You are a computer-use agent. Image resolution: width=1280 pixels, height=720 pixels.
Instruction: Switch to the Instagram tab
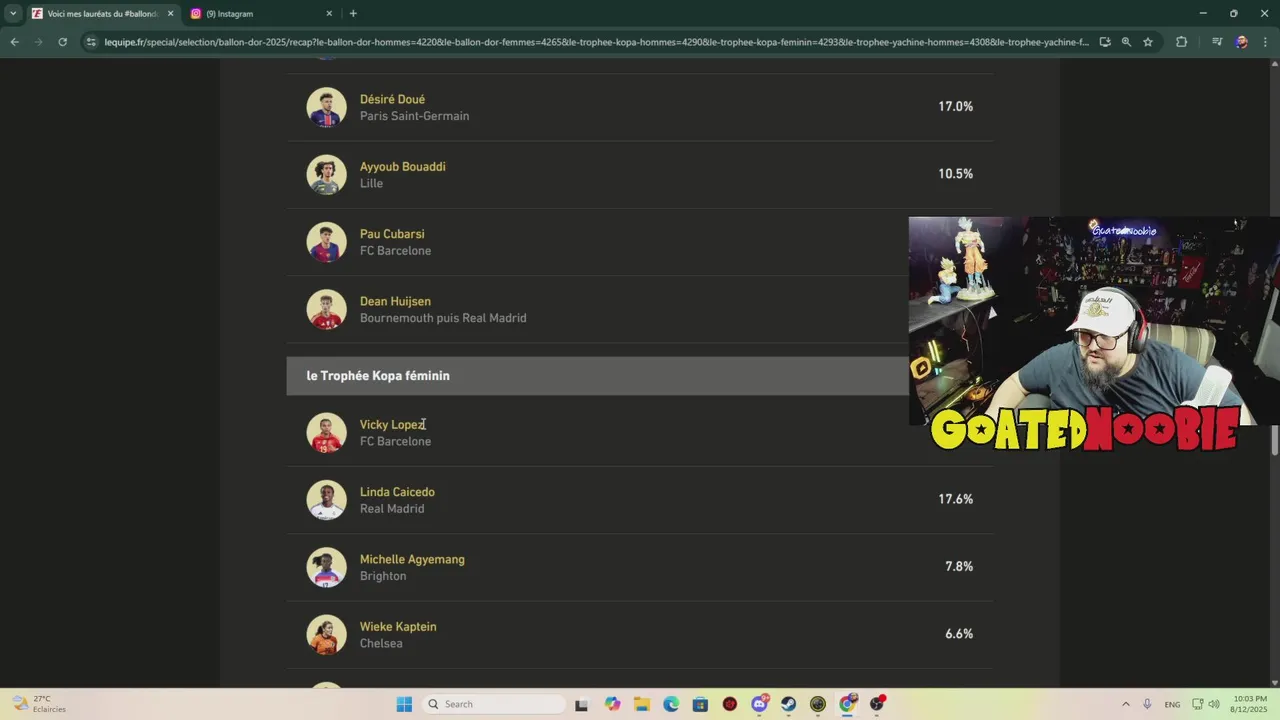point(262,13)
